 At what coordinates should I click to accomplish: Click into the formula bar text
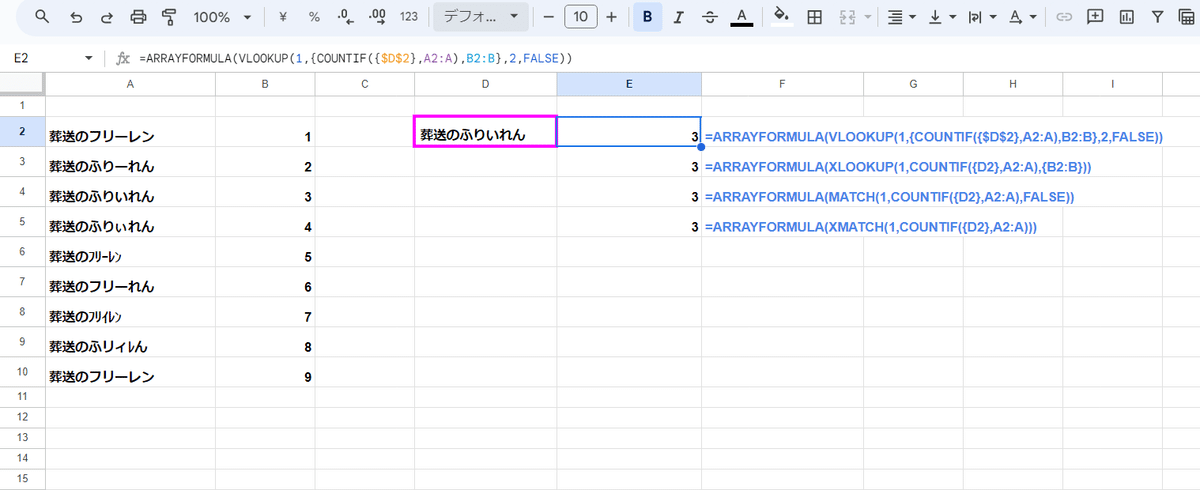pyautogui.click(x=356, y=59)
